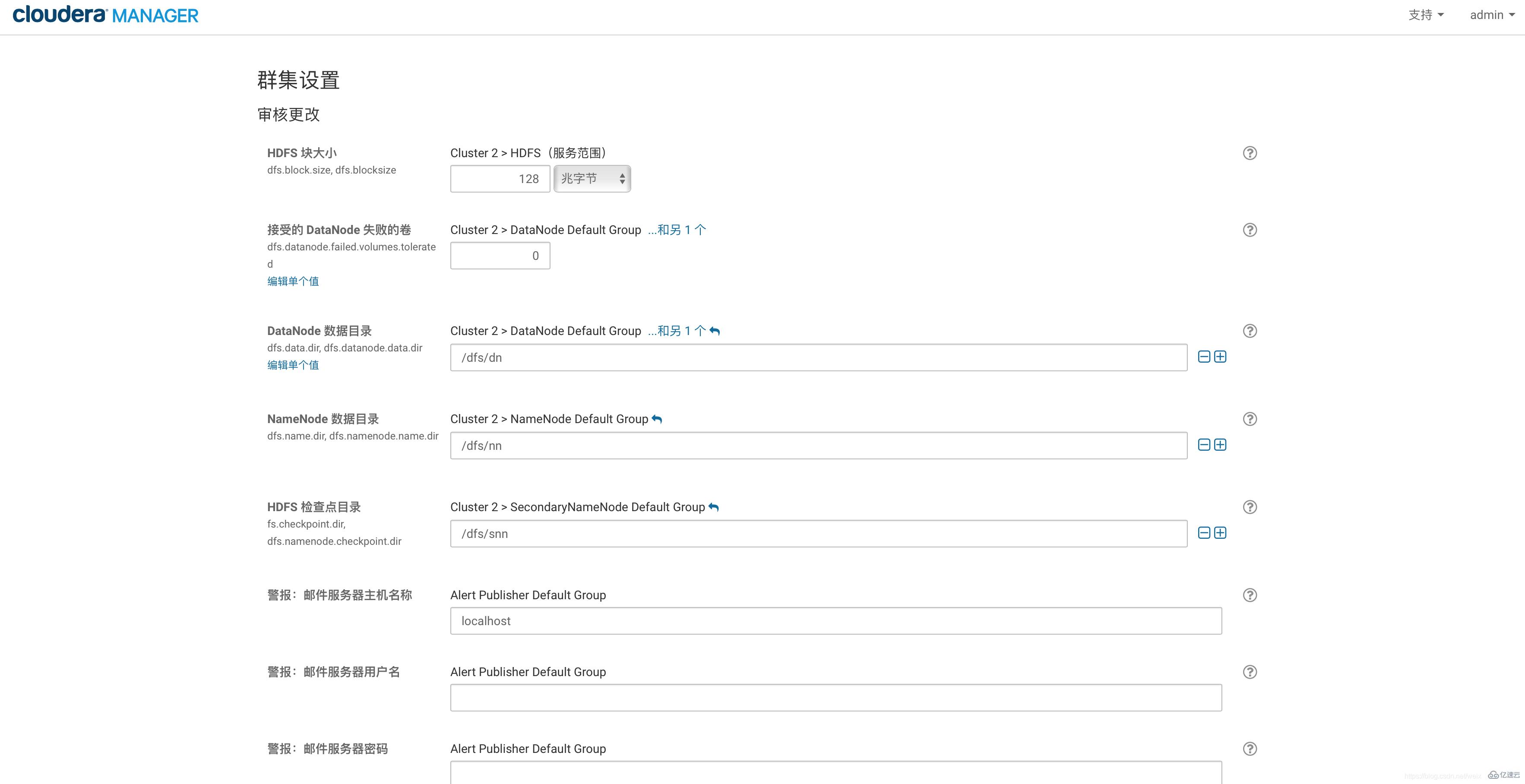The width and height of the screenshot is (1525, 784).
Task: Focus the HDFS block size field showing 128
Action: click(x=500, y=179)
